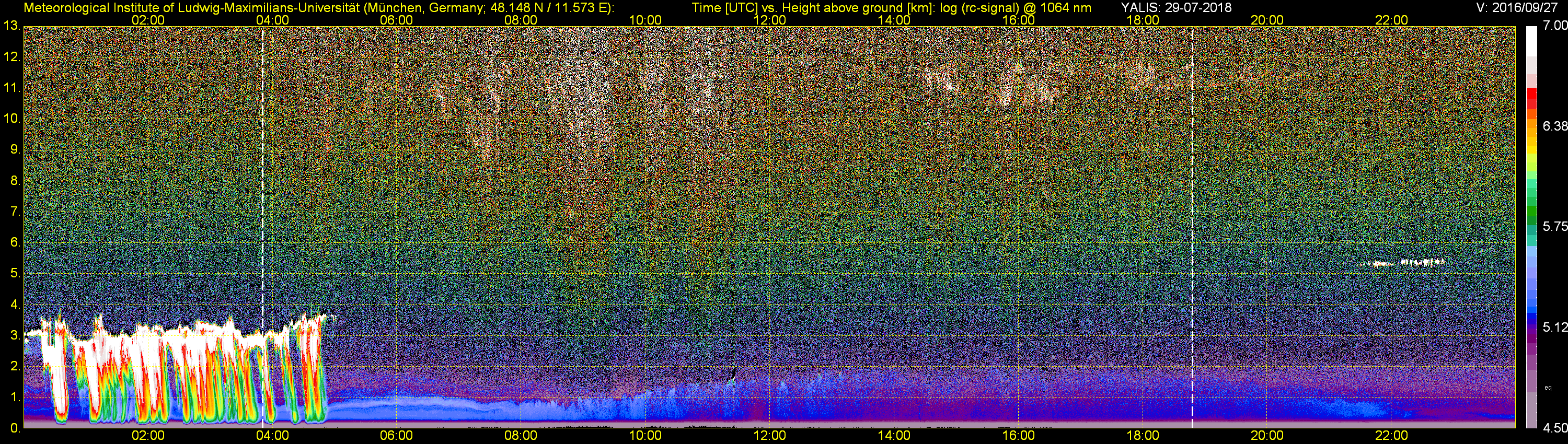The image size is (1568, 444).
Task: Click the 'Time [UTC] vs. Height above ground' heading
Action: [891, 8]
